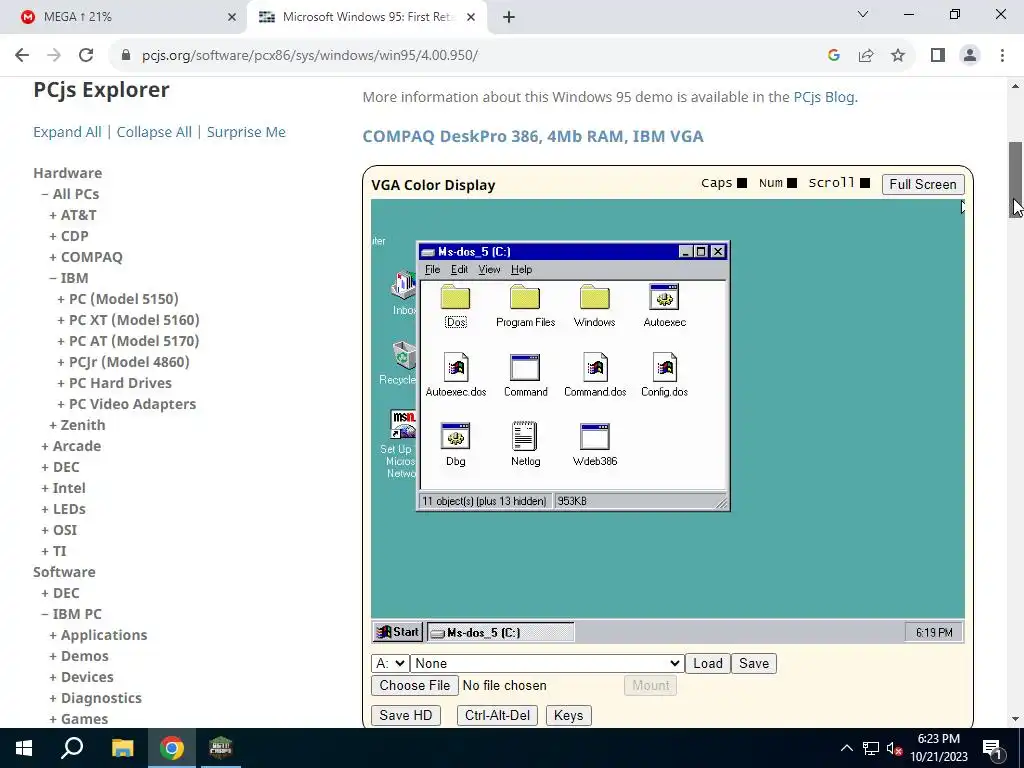
Task: Open the notification center icon
Action: (x=992, y=748)
